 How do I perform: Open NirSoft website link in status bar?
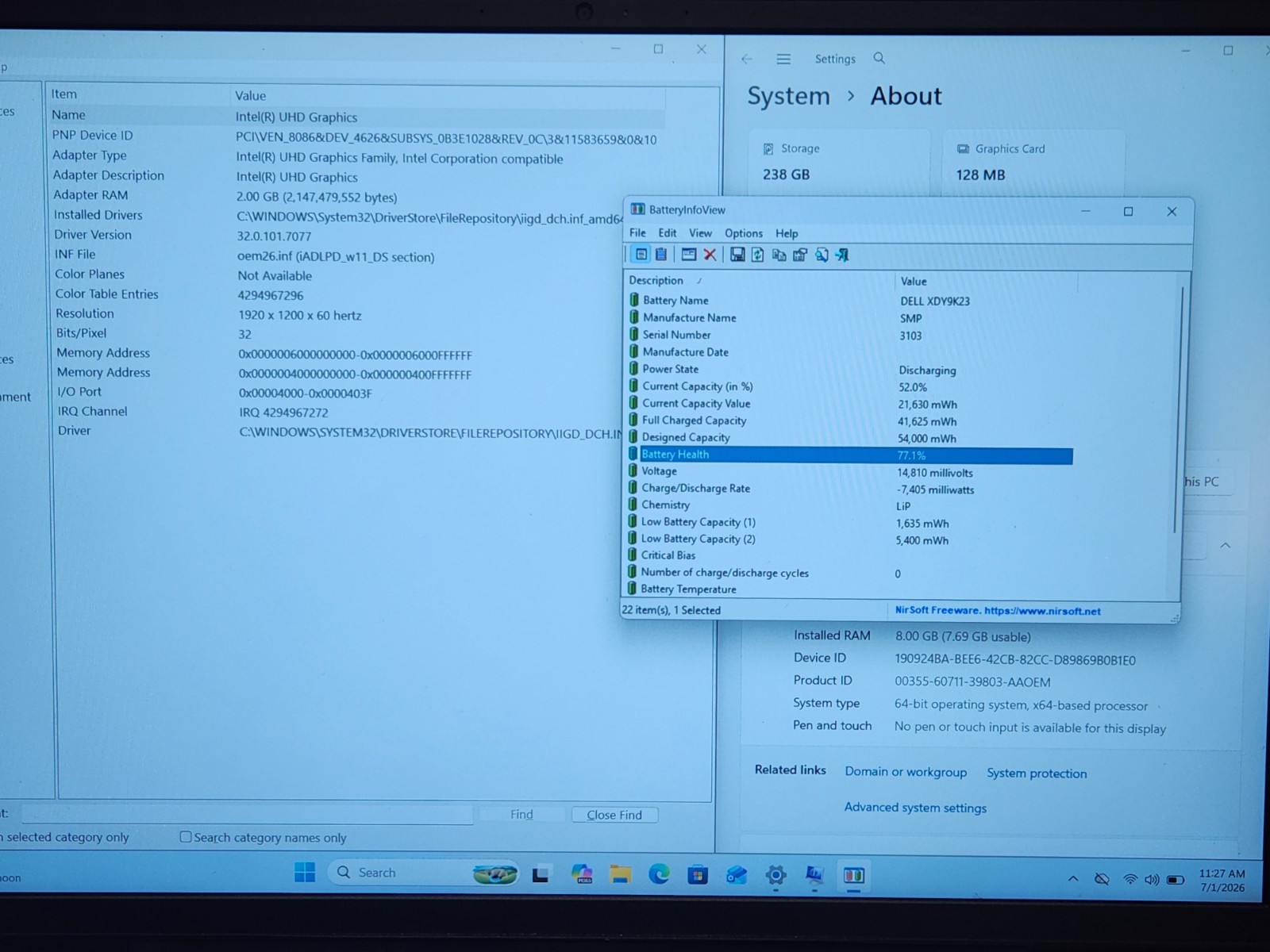(x=998, y=611)
